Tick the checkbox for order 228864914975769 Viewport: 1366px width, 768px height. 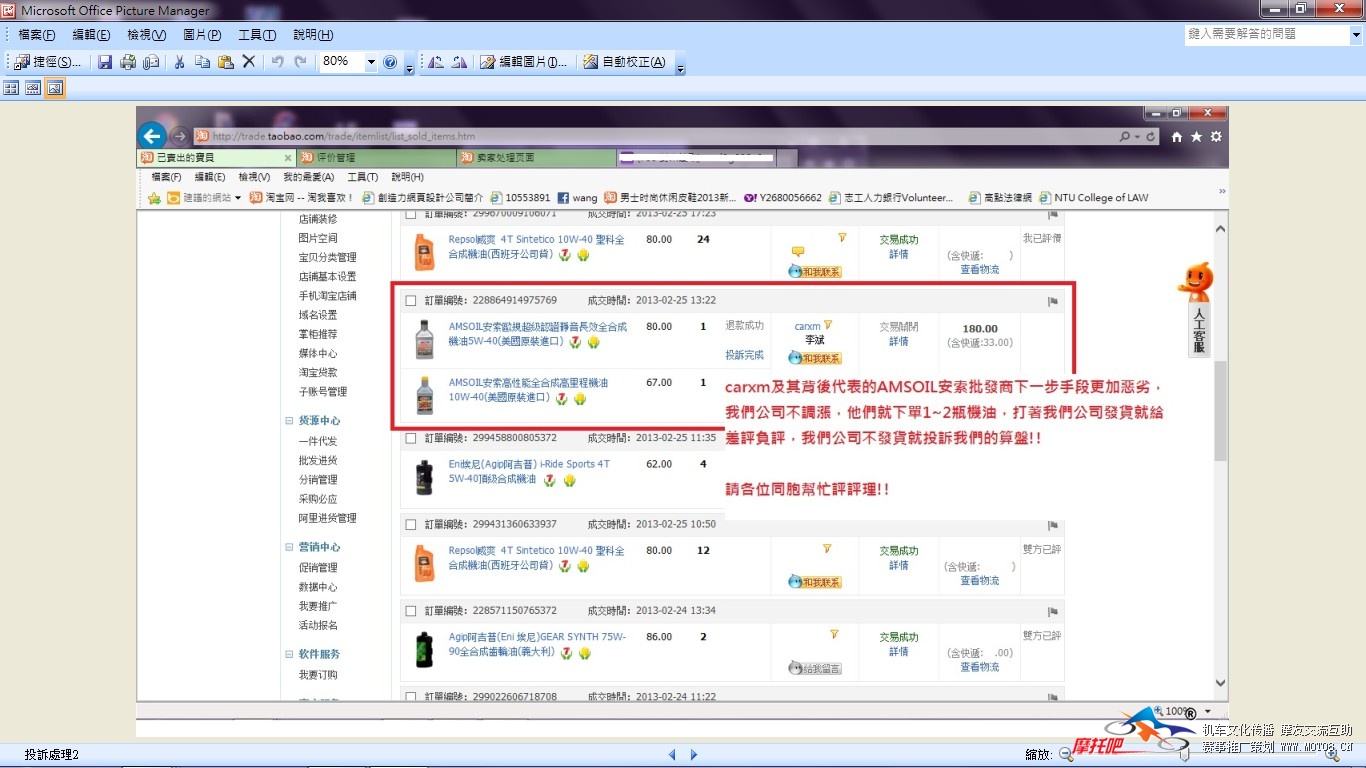pyautogui.click(x=410, y=301)
